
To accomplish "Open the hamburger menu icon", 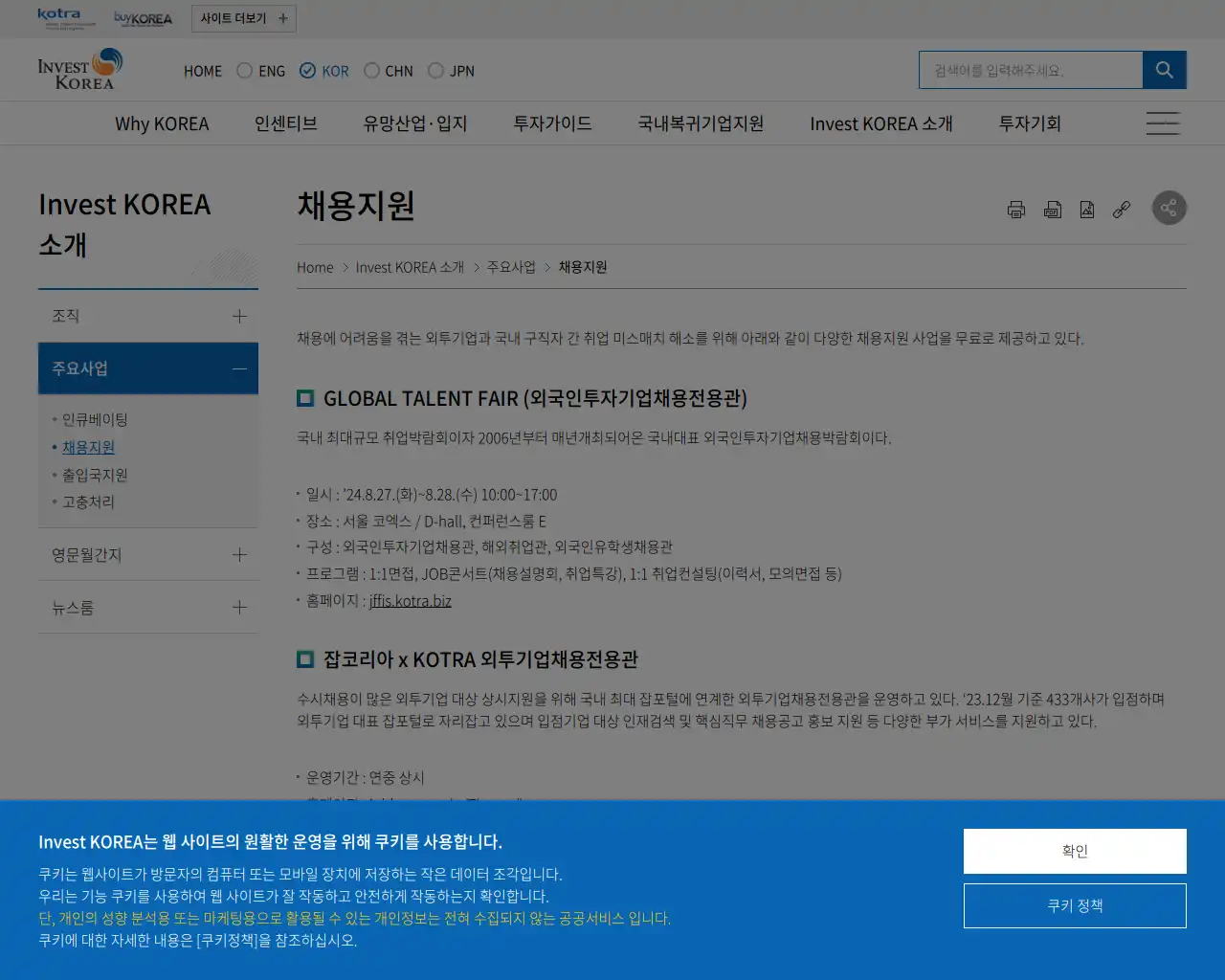I will (x=1162, y=122).
